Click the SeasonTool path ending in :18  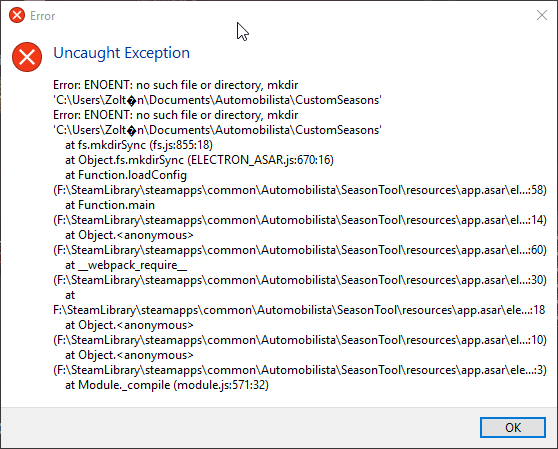[x=299, y=310]
